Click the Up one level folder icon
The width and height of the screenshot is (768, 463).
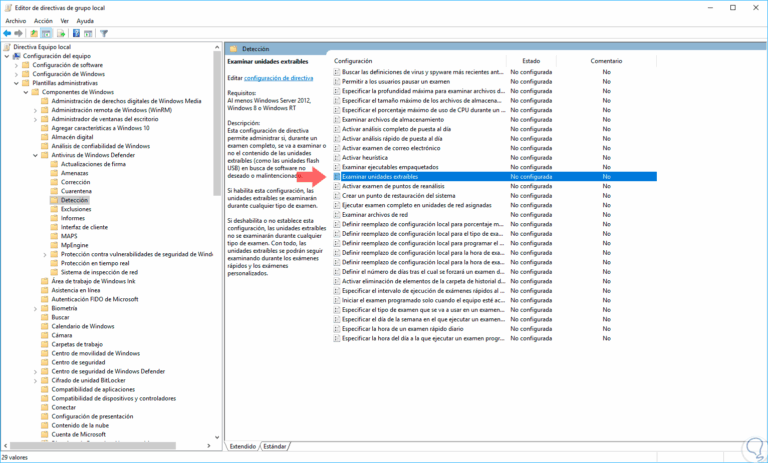pyautogui.click(x=34, y=33)
